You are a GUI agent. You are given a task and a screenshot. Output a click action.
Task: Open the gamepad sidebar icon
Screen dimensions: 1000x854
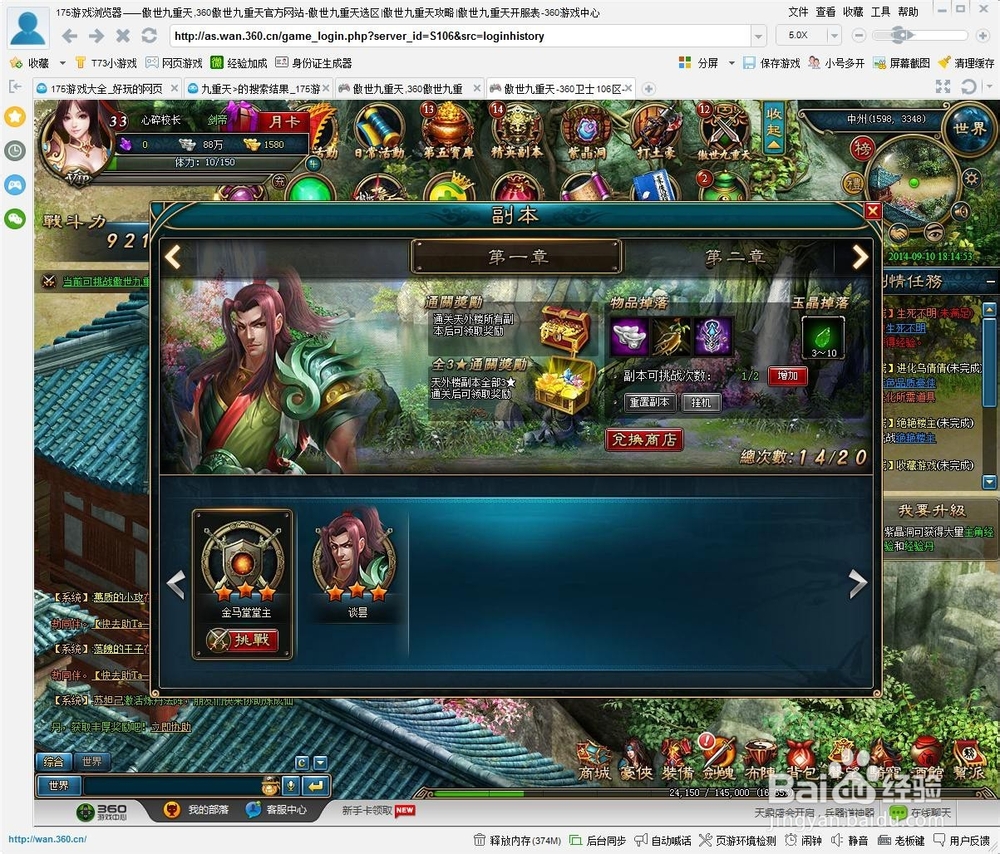click(15, 185)
